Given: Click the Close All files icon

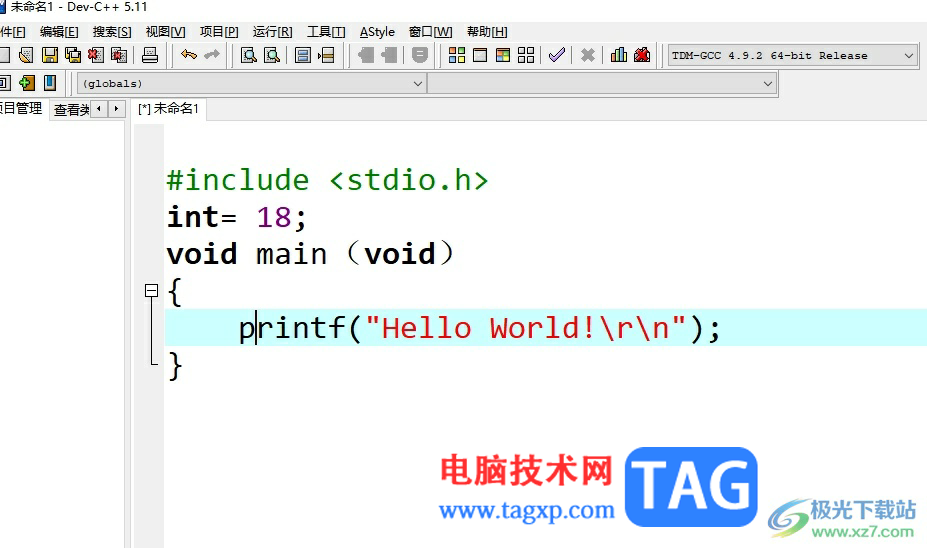Looking at the screenshot, I should 119,56.
